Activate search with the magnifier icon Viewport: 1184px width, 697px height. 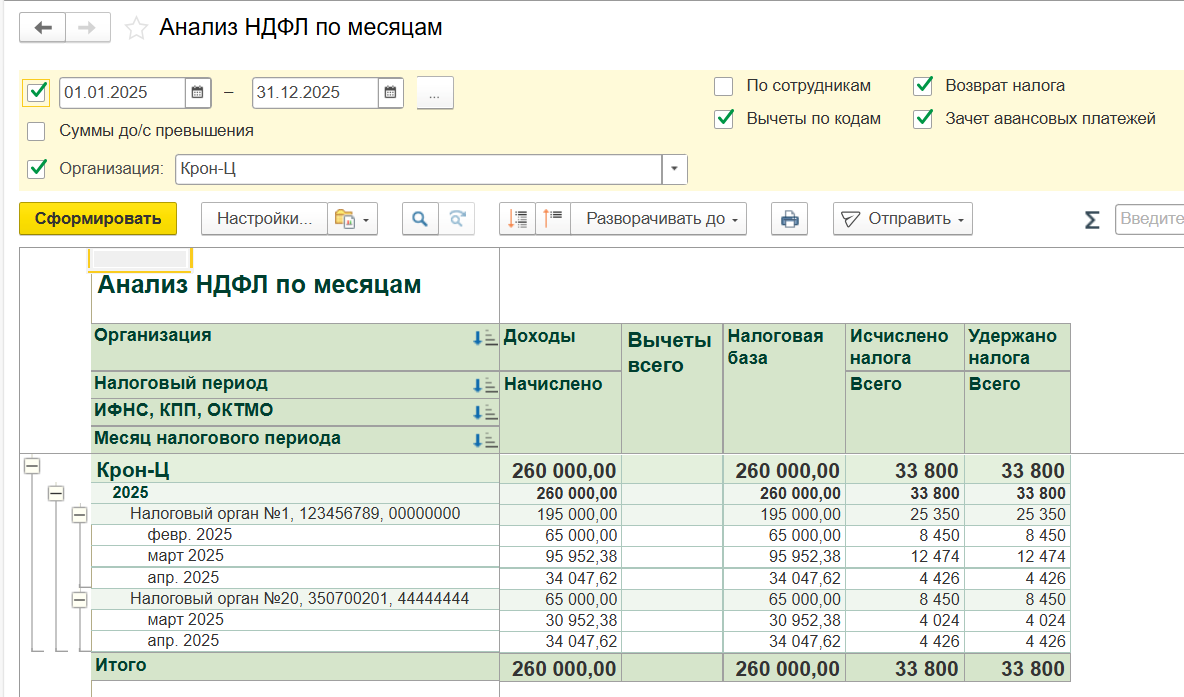click(421, 218)
